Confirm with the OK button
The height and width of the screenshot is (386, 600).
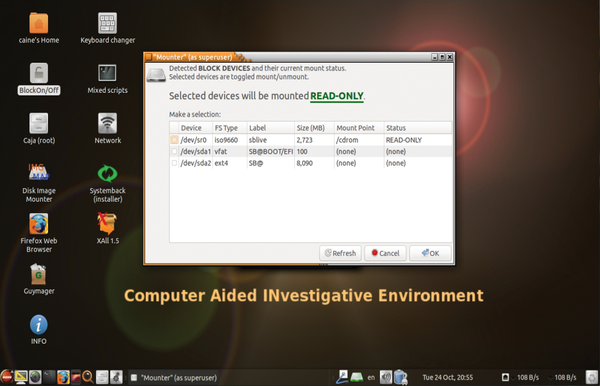click(430, 253)
